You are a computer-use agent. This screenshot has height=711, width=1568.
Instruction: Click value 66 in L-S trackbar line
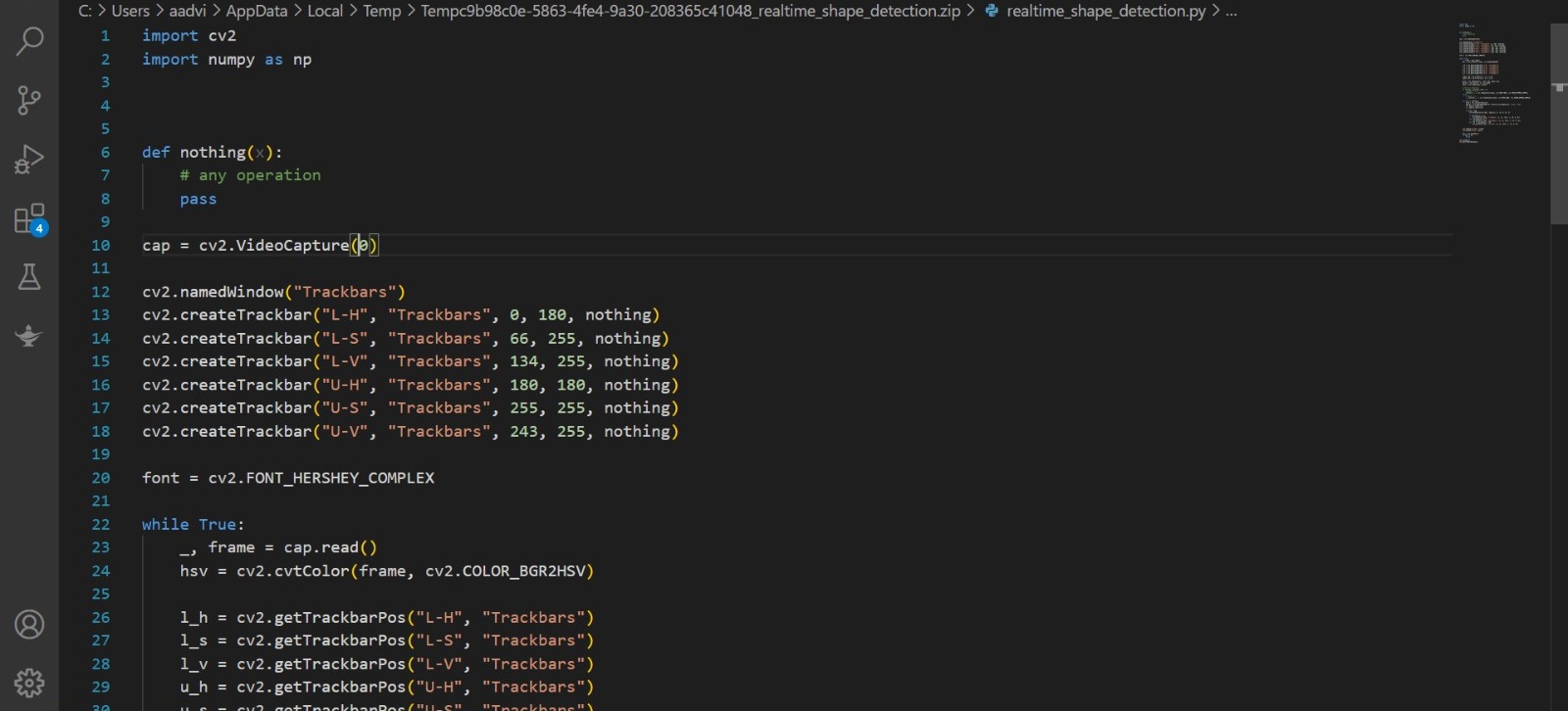[x=519, y=338]
